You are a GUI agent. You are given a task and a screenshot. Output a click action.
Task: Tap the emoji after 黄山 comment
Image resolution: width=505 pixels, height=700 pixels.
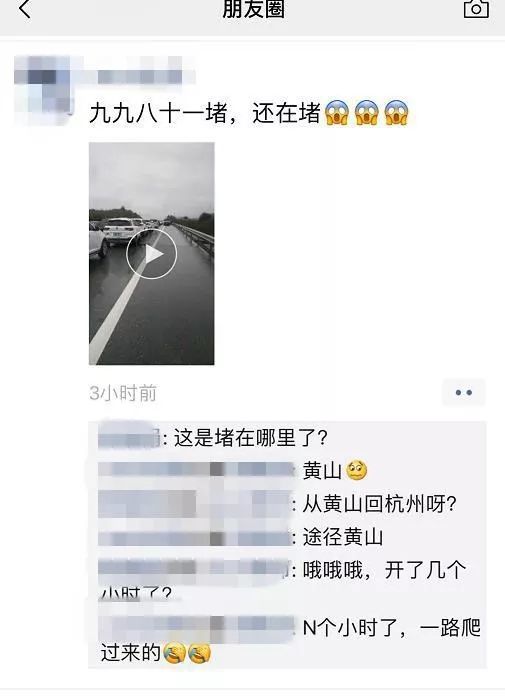pos(356,471)
